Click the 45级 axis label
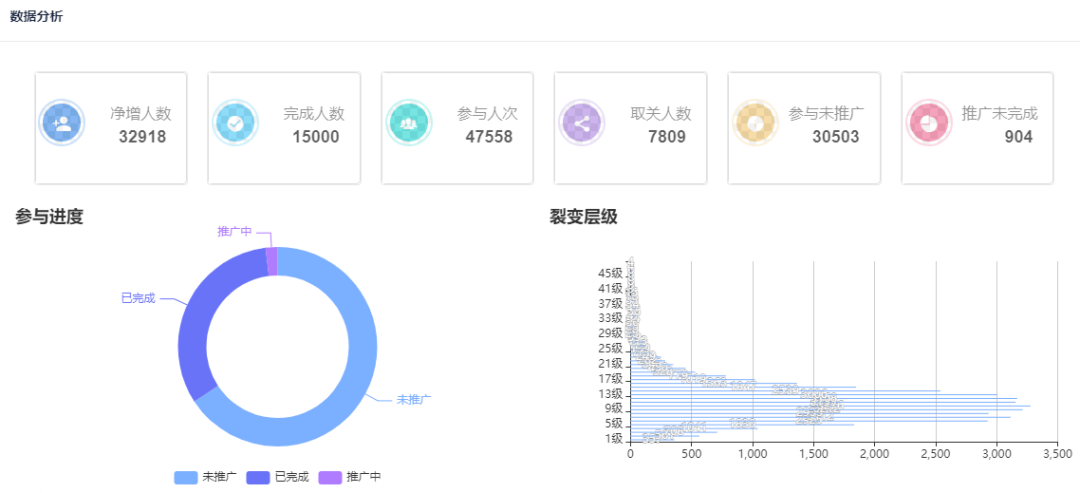 pyautogui.click(x=611, y=273)
